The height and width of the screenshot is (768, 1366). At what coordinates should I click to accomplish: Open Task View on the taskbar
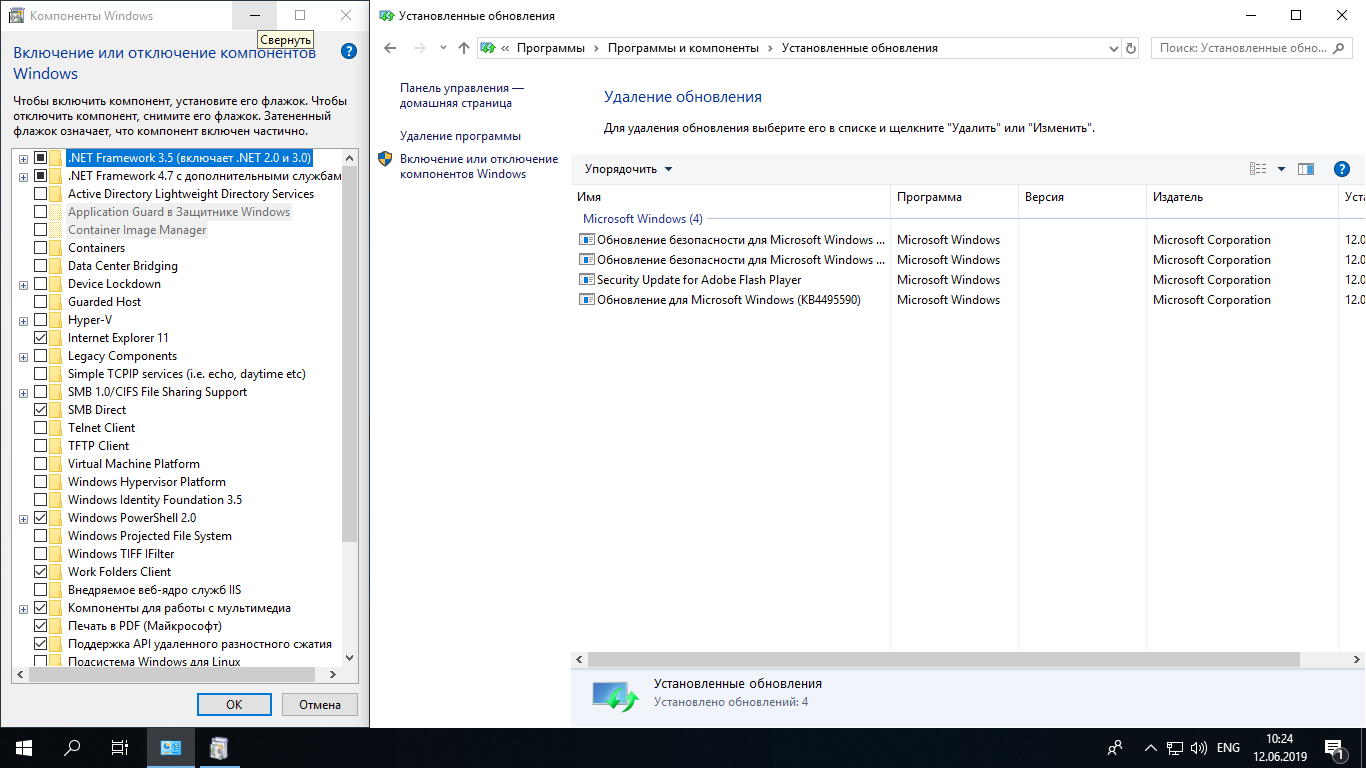(x=120, y=748)
